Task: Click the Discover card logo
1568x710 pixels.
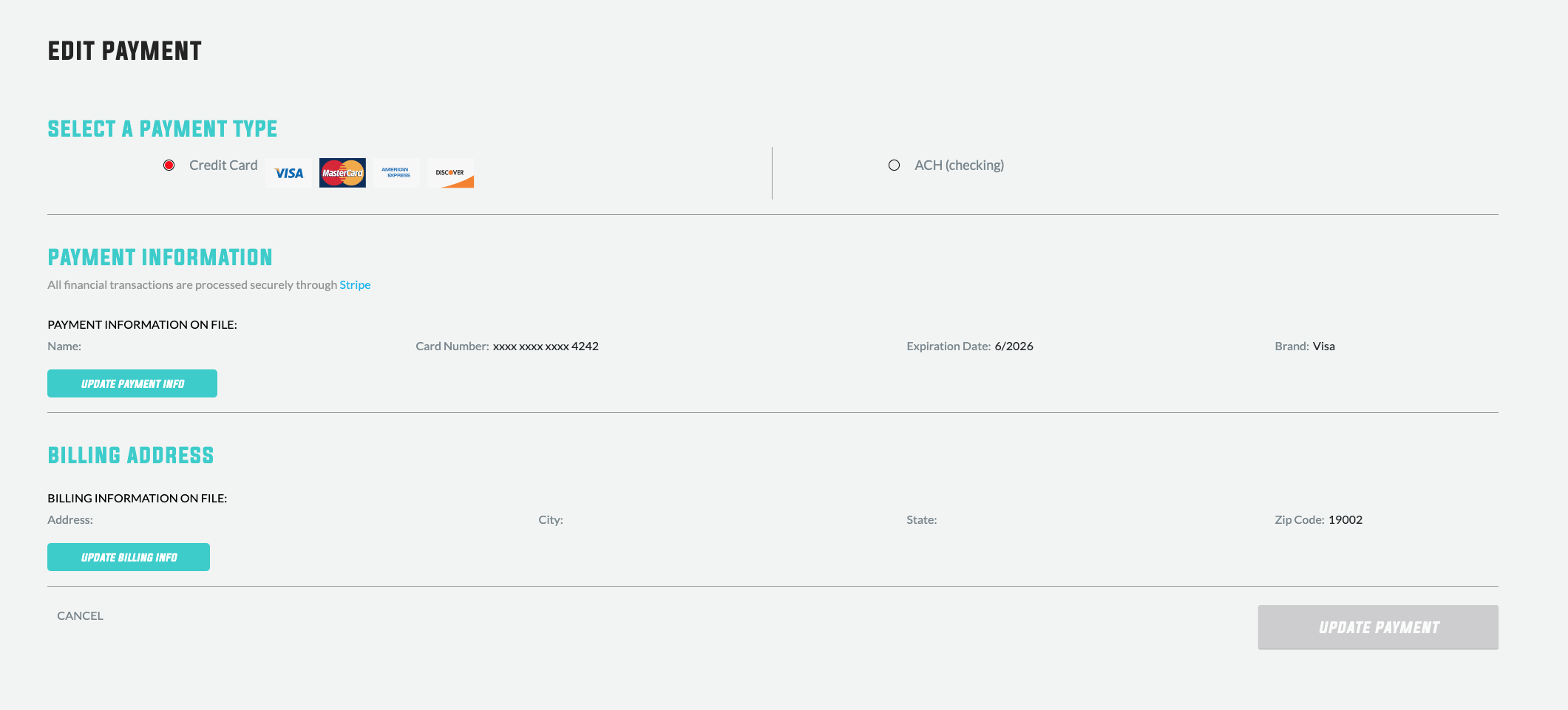Action: pos(450,173)
